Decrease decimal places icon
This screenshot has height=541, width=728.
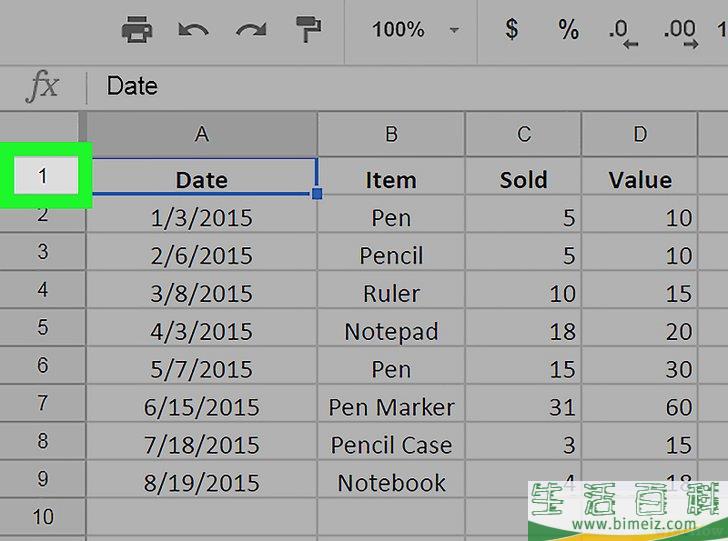click(x=624, y=31)
